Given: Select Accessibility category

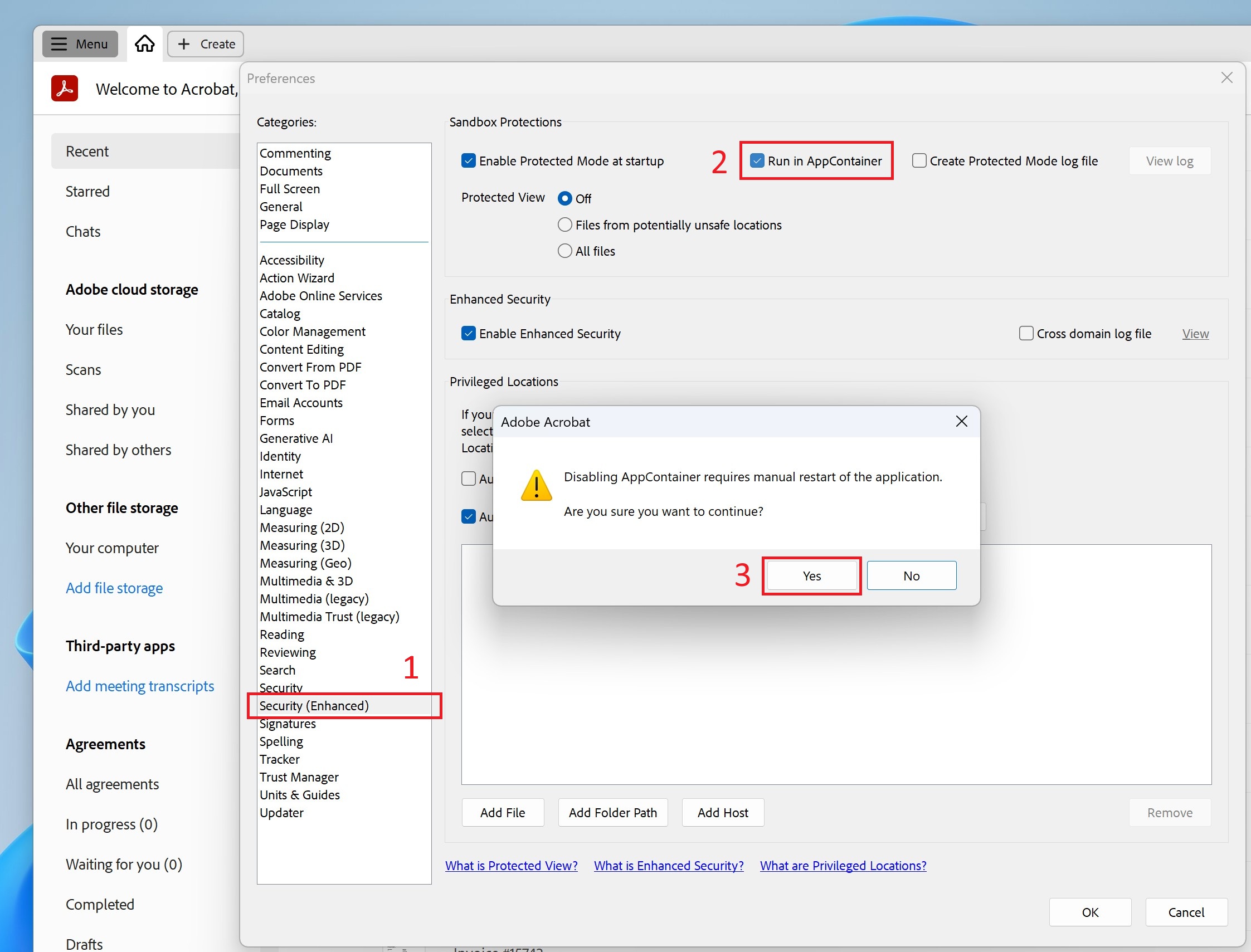Looking at the screenshot, I should (x=343, y=260).
